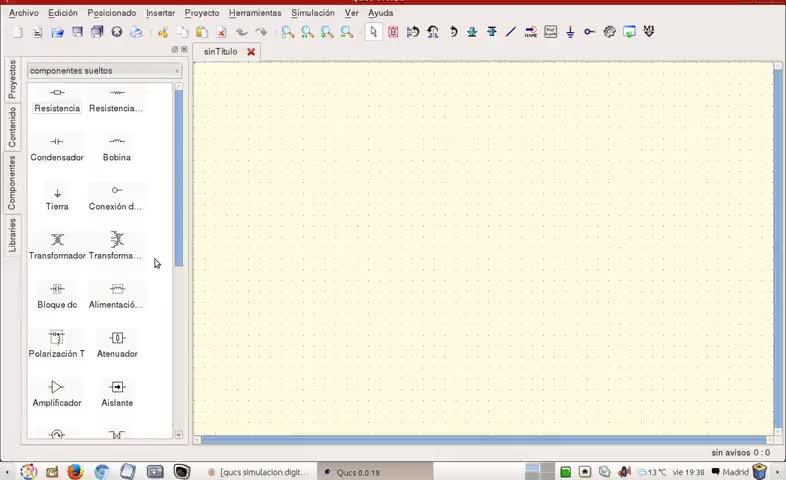Screen dimensions: 786x480
Task: Click the first magnifier zoom icon
Action: pyautogui.click(x=288, y=32)
